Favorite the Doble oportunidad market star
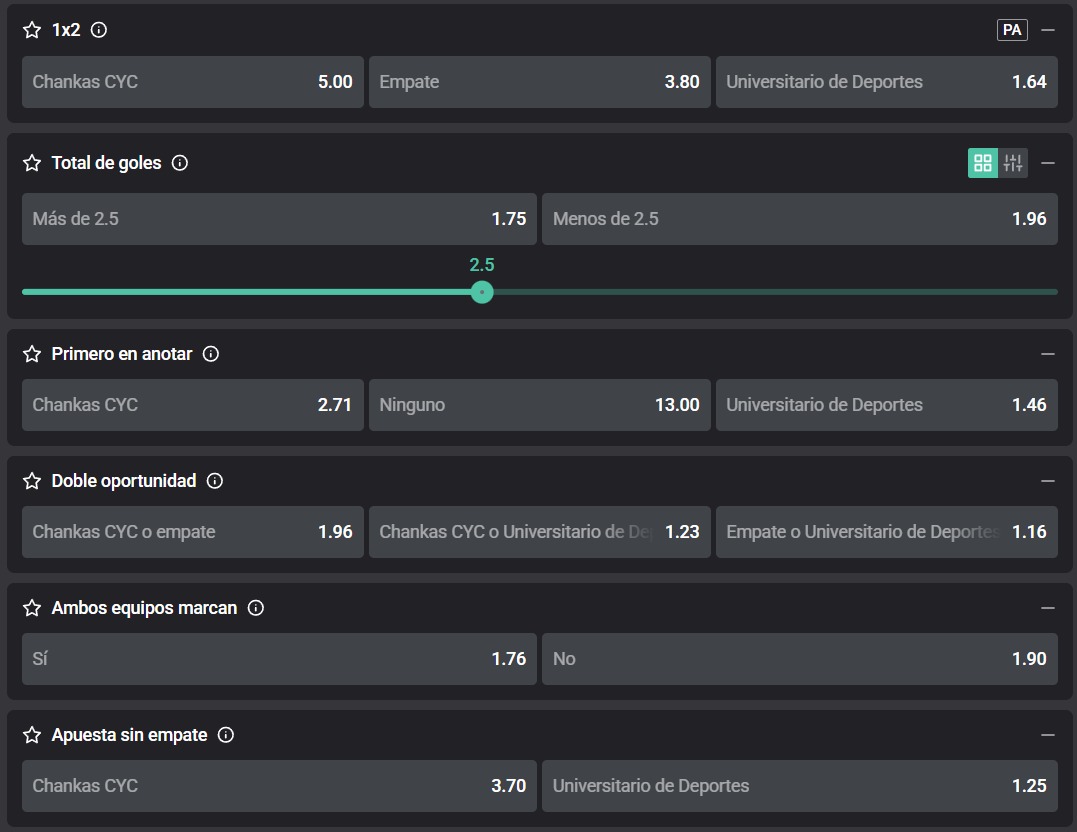The width and height of the screenshot is (1077, 832). click(32, 481)
